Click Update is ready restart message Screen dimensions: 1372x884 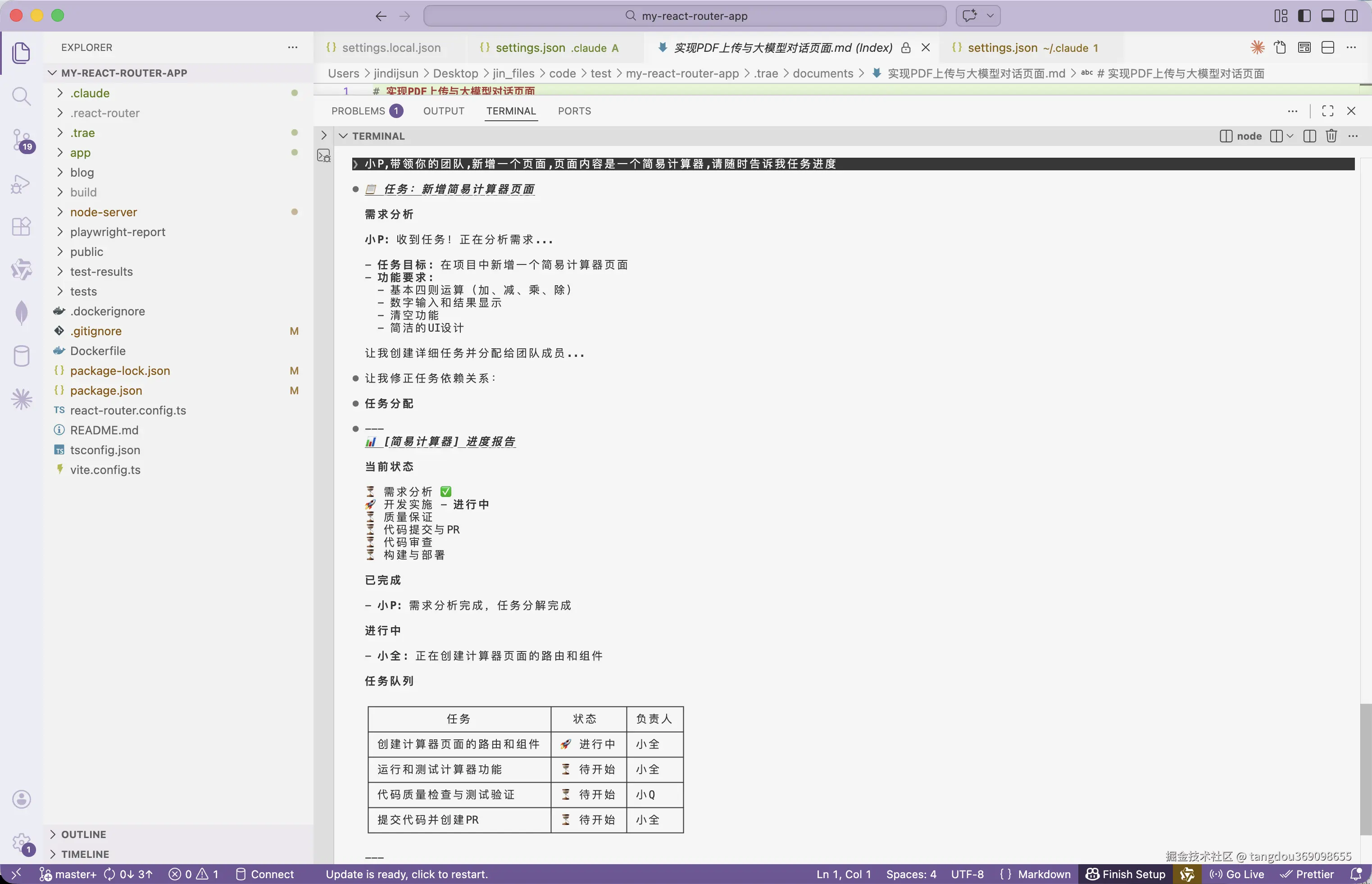coord(407,874)
